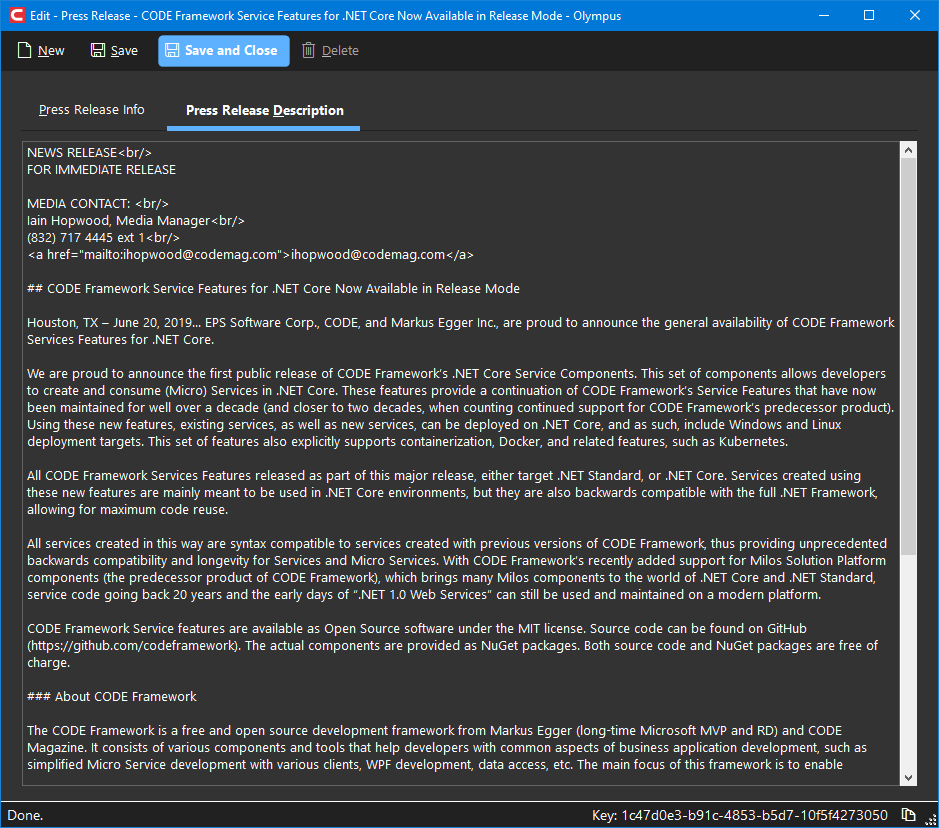Click the Save and Close button
Screen dimensions: 939x828
click(x=223, y=51)
